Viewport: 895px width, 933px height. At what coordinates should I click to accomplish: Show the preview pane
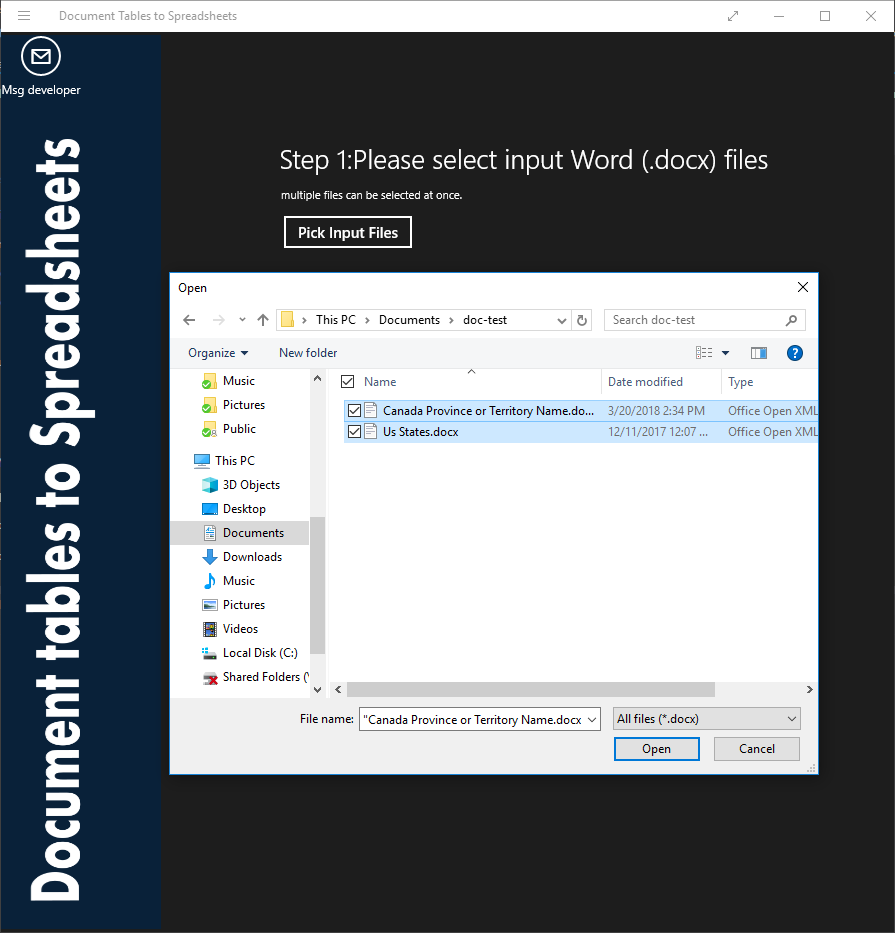(x=758, y=352)
